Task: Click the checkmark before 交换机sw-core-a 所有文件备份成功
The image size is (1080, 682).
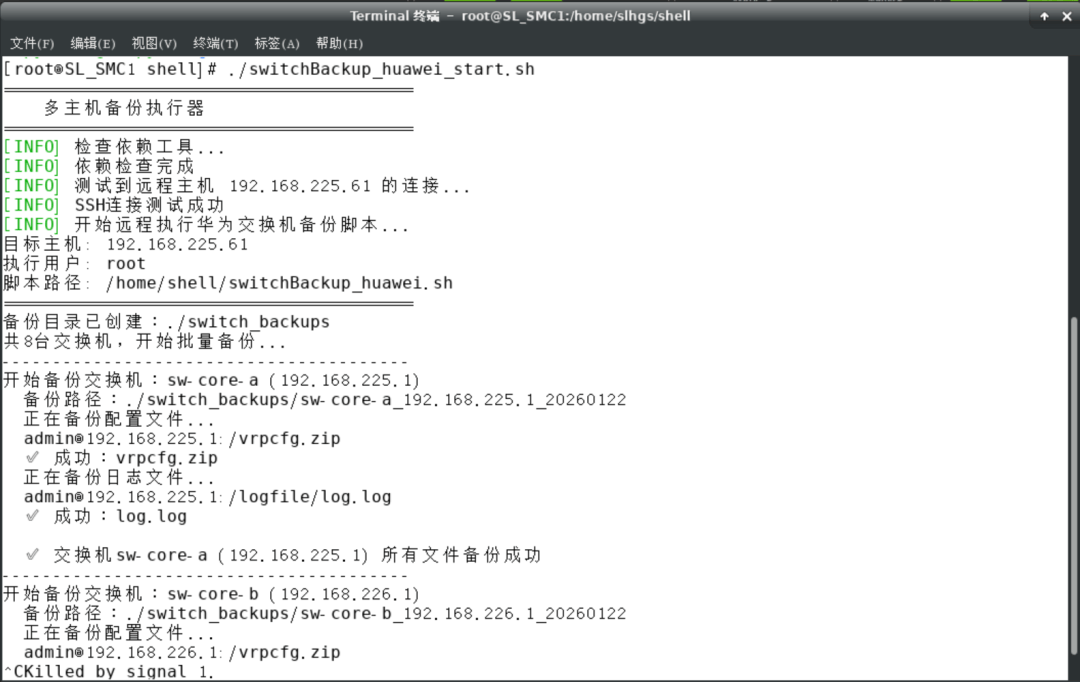Action: coord(33,555)
